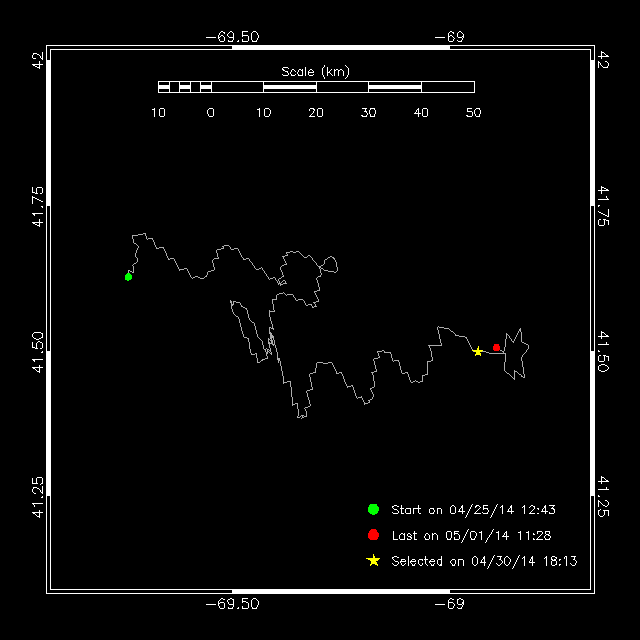Click the red circle in the legend
The height and width of the screenshot is (640, 640).
(x=373, y=535)
